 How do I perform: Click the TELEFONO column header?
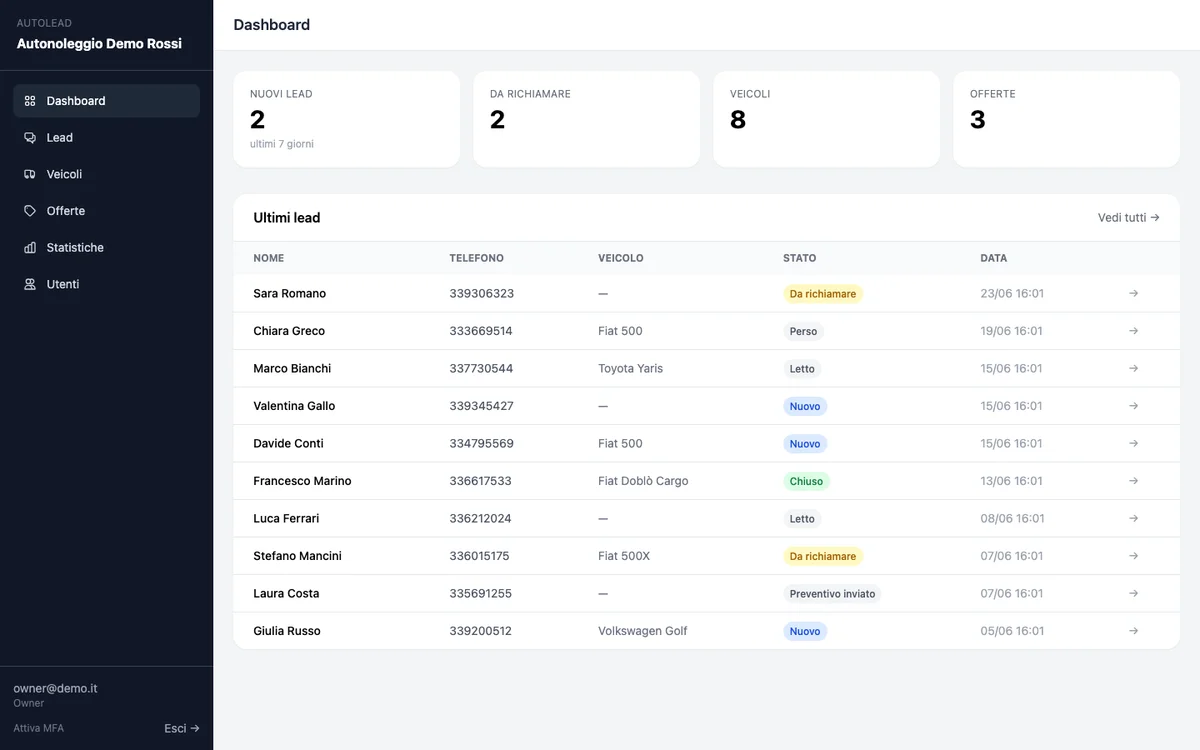click(x=477, y=258)
